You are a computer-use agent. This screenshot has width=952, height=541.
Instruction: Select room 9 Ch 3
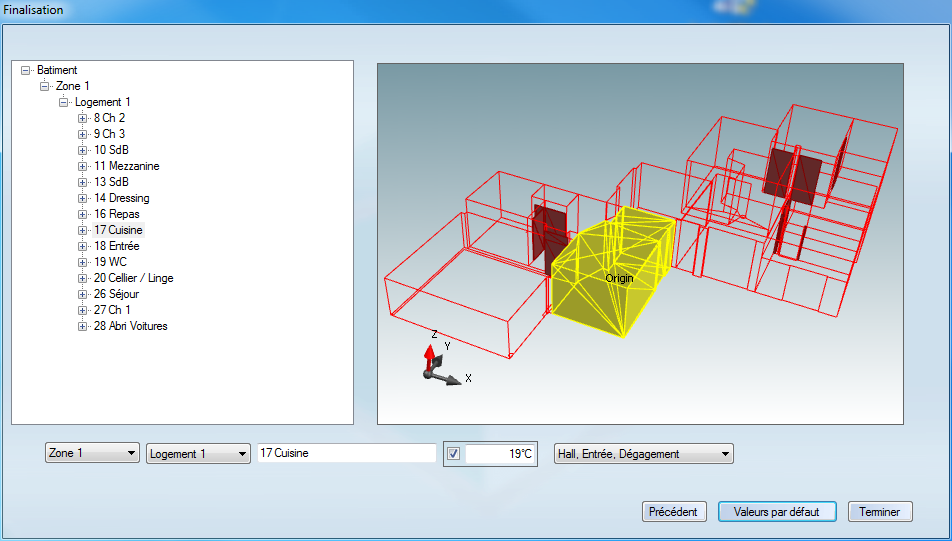coord(109,134)
